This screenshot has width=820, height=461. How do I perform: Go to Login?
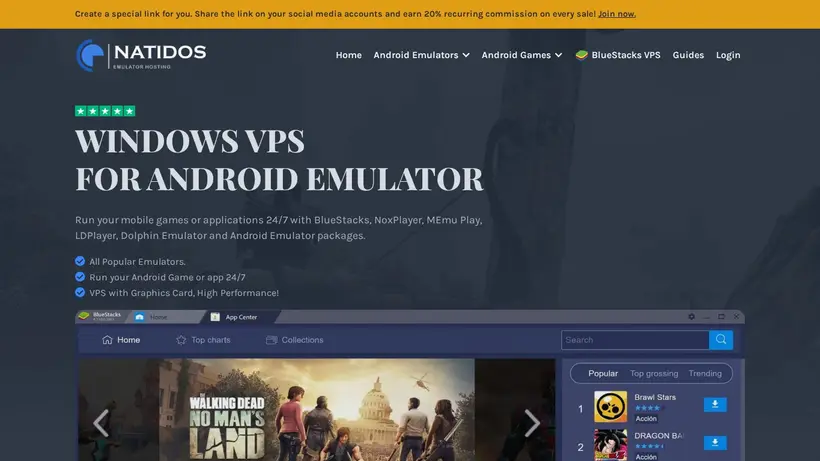click(x=728, y=55)
